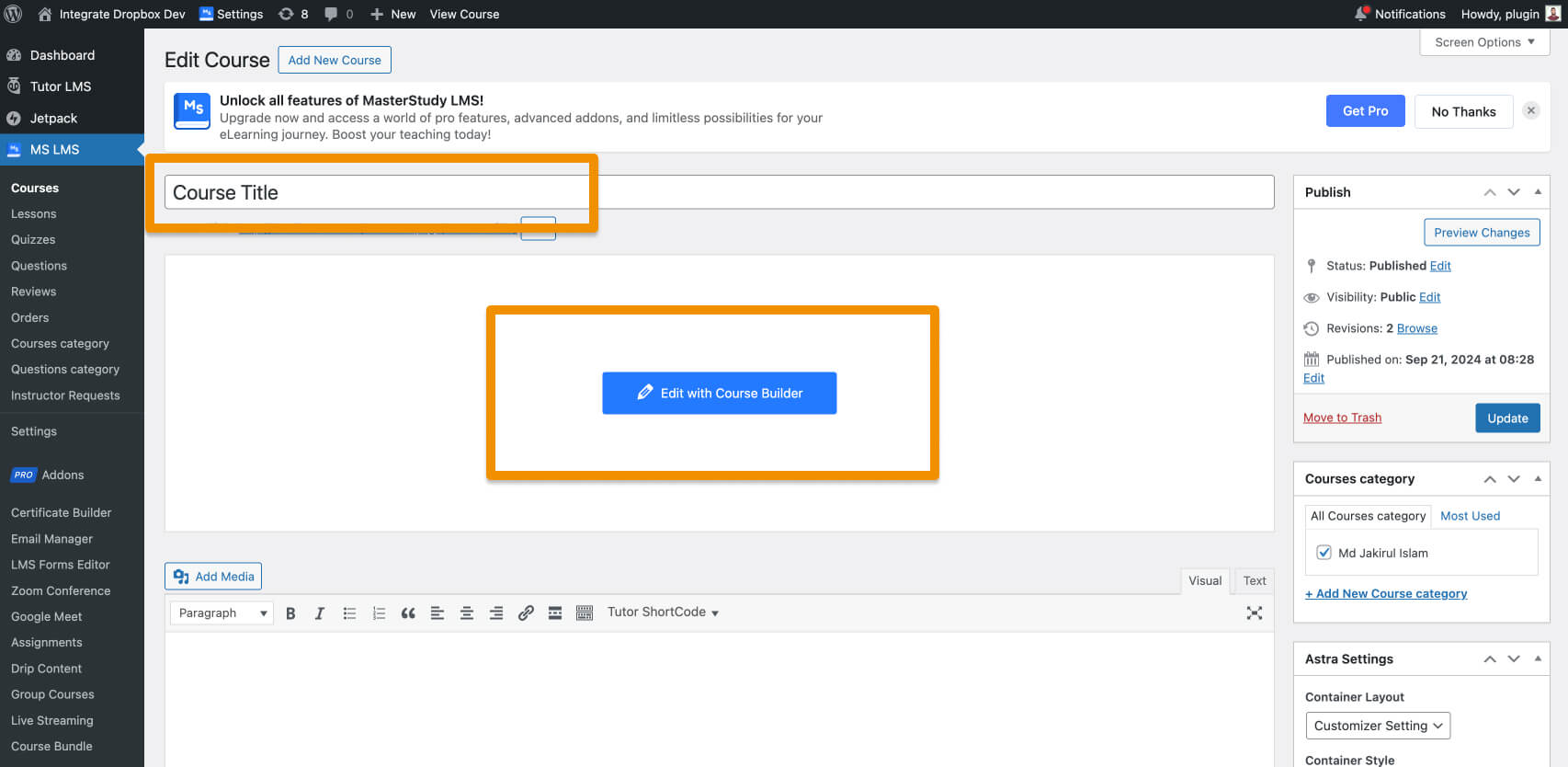The width and height of the screenshot is (1568, 767).
Task: Open Lessons submenu item
Action: click(x=34, y=213)
